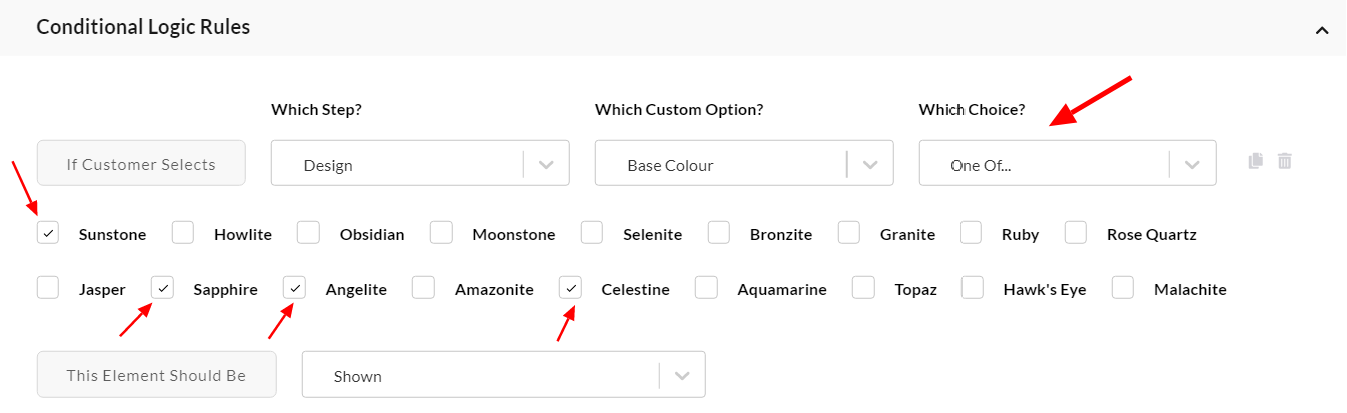
Task: Click the This Element Should Be button
Action: pos(156,374)
